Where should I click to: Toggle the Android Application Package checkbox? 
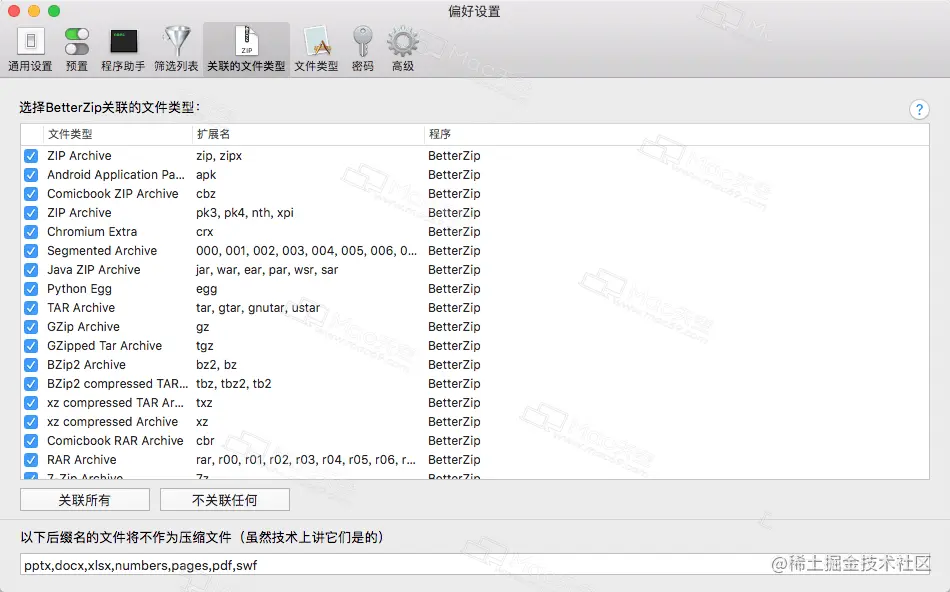coord(31,175)
